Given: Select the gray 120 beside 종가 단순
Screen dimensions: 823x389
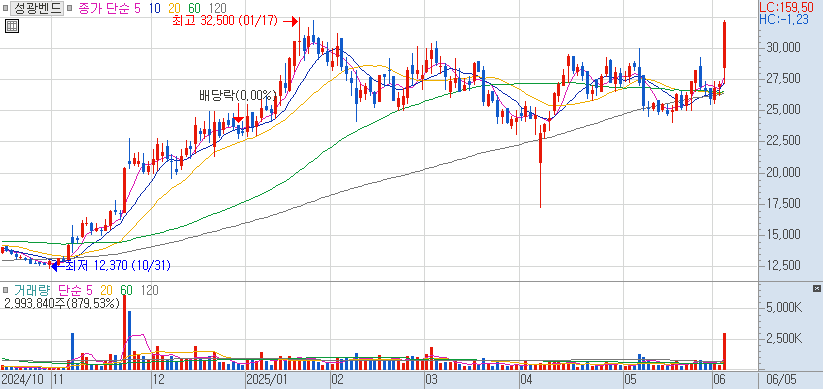Looking at the screenshot, I should pyautogui.click(x=217, y=8).
